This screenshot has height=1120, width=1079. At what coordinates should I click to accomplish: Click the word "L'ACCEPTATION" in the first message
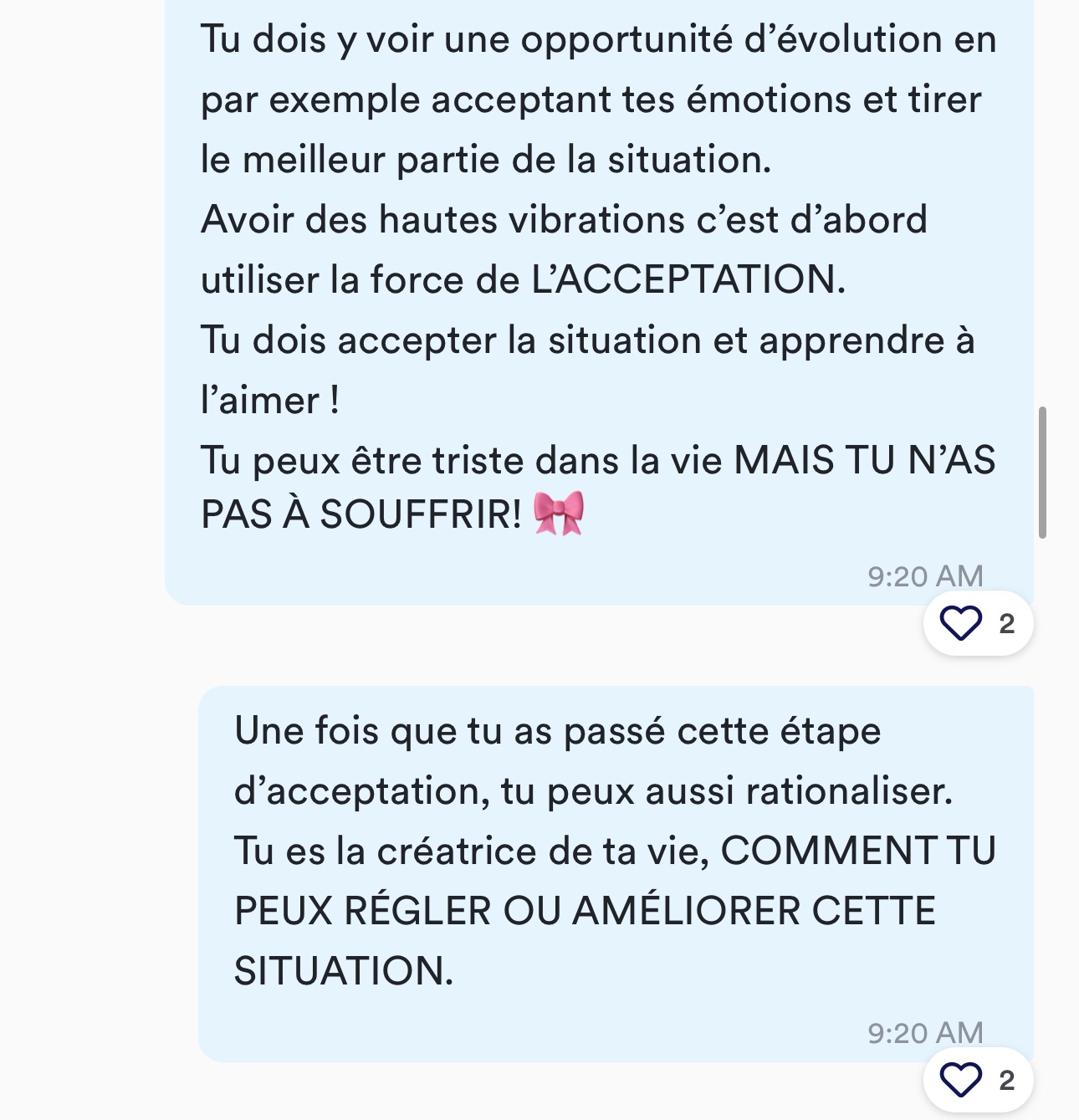pos(683,279)
